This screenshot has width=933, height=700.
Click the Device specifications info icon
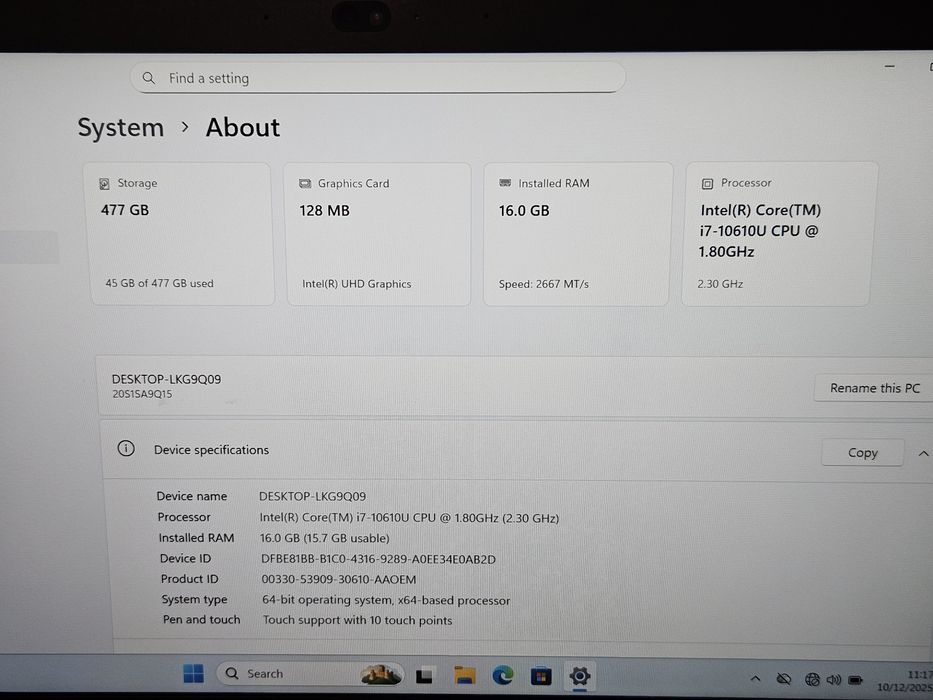click(126, 449)
